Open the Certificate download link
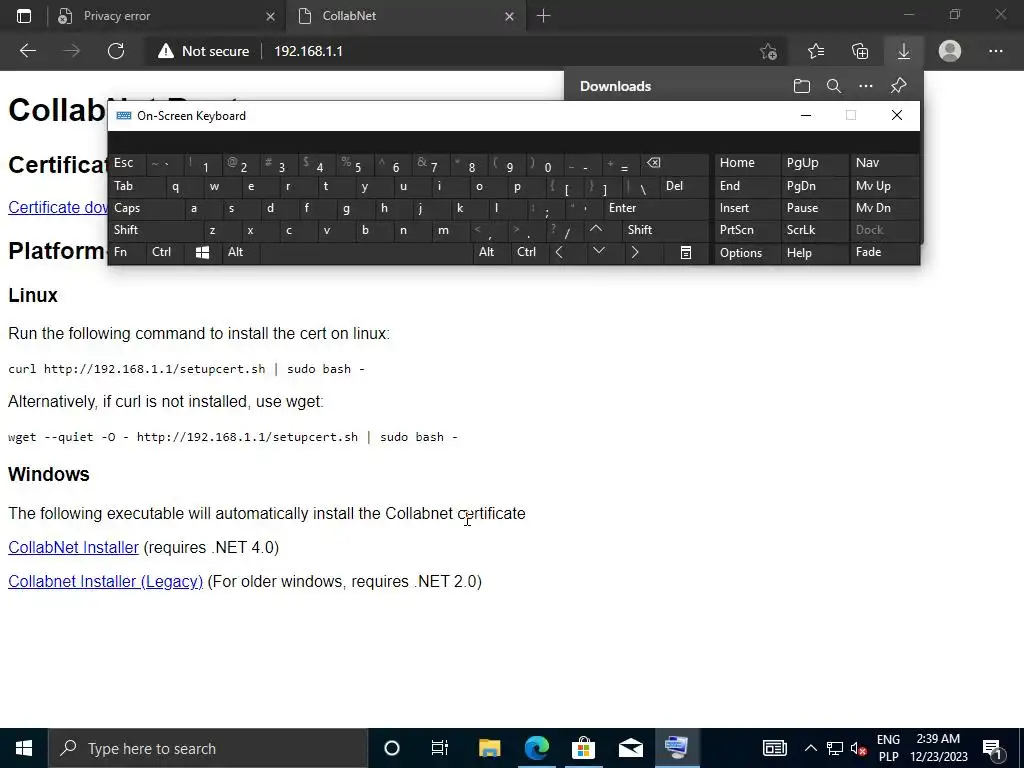 click(x=57, y=208)
